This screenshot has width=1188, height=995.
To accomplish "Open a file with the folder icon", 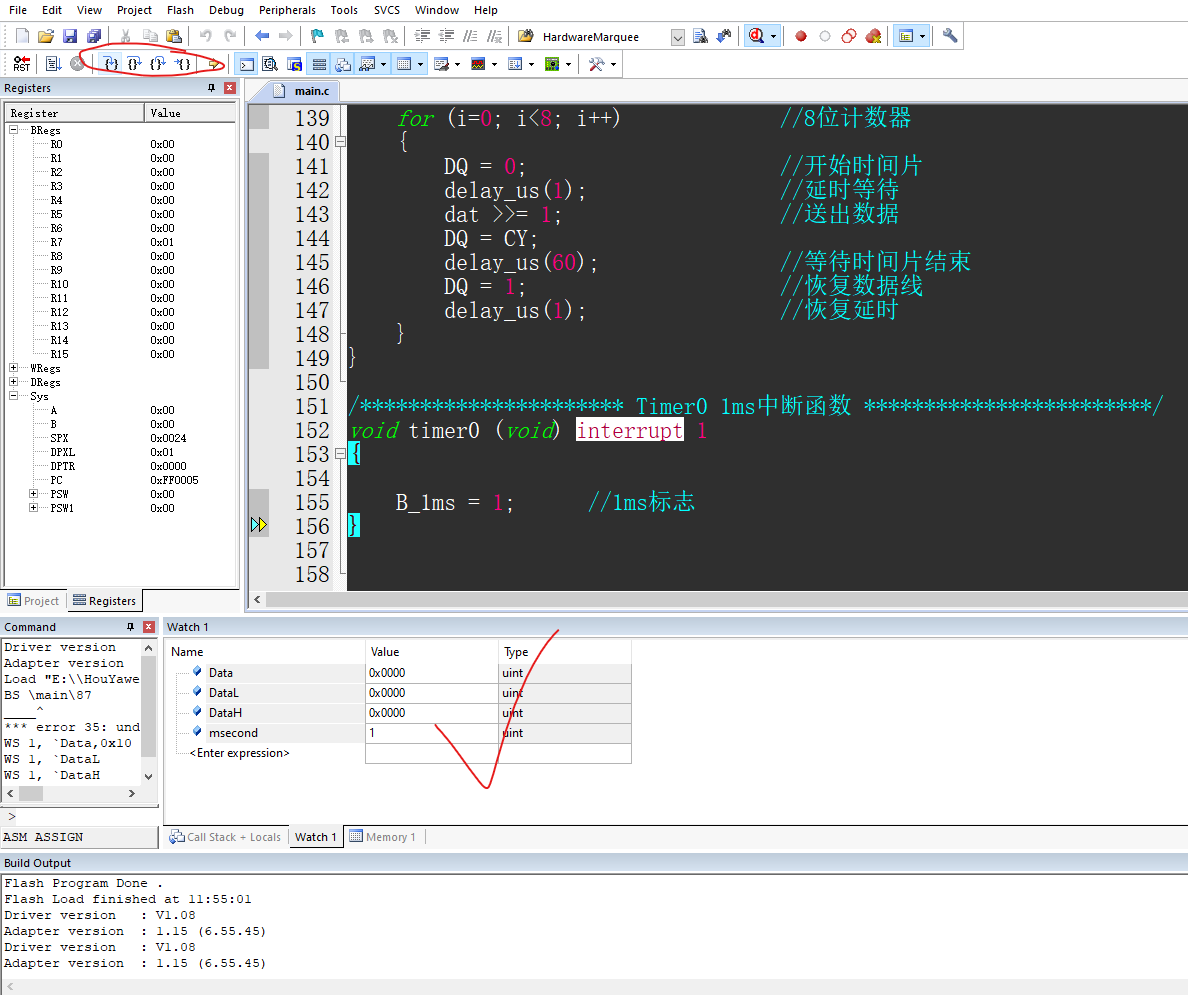I will coord(46,36).
